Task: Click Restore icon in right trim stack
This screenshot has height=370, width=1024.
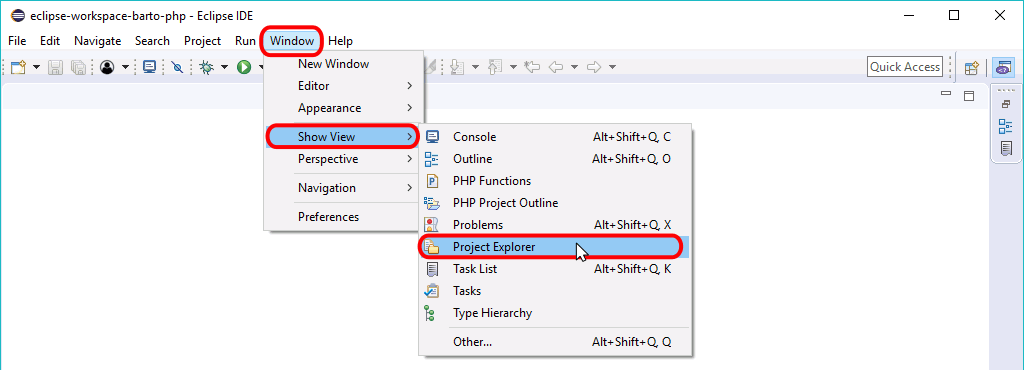Action: coord(1006,104)
